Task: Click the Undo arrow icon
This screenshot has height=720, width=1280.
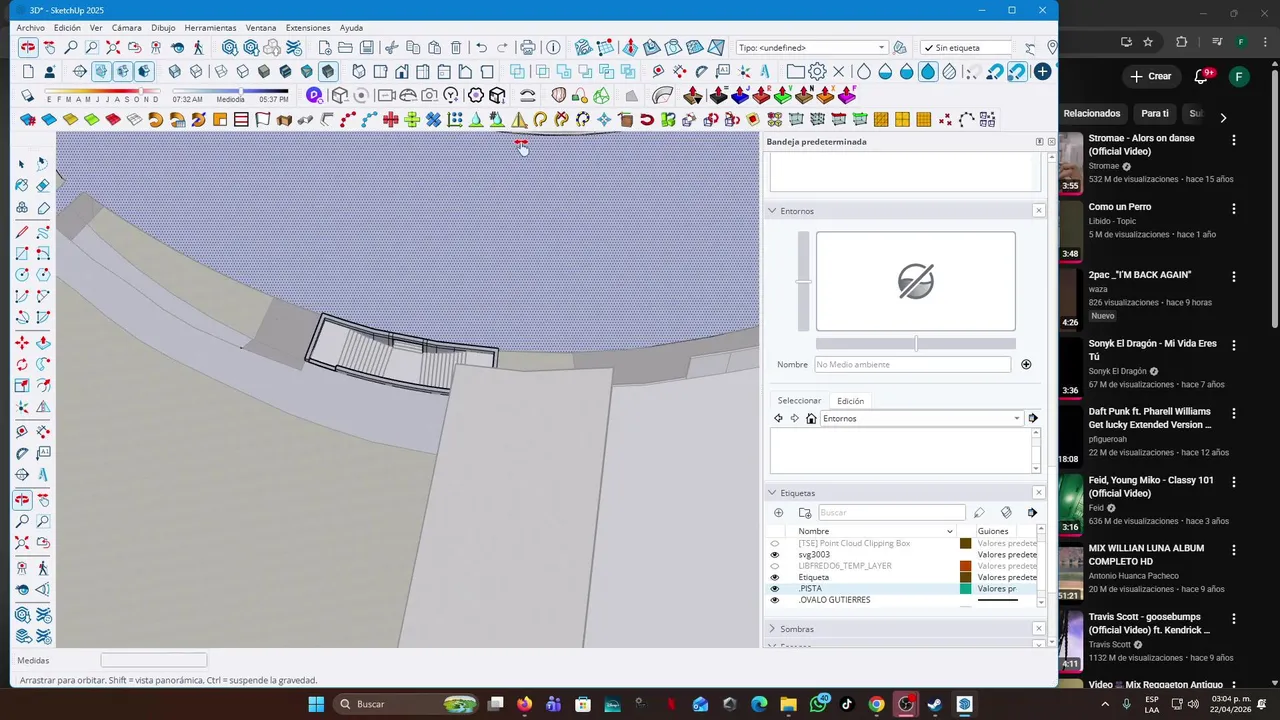Action: point(481,47)
